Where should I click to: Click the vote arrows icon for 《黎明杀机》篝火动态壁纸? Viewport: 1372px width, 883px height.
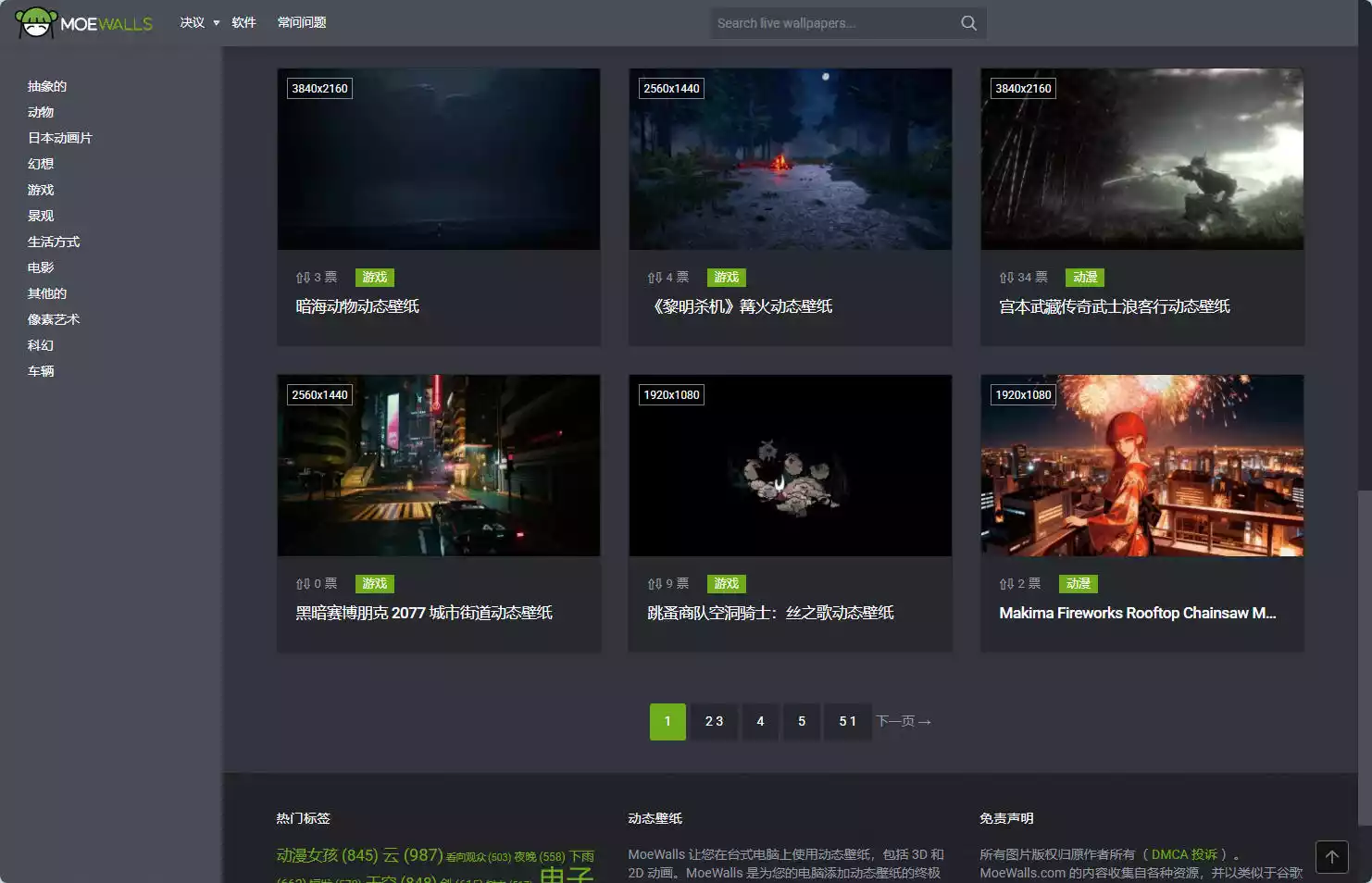coord(655,278)
